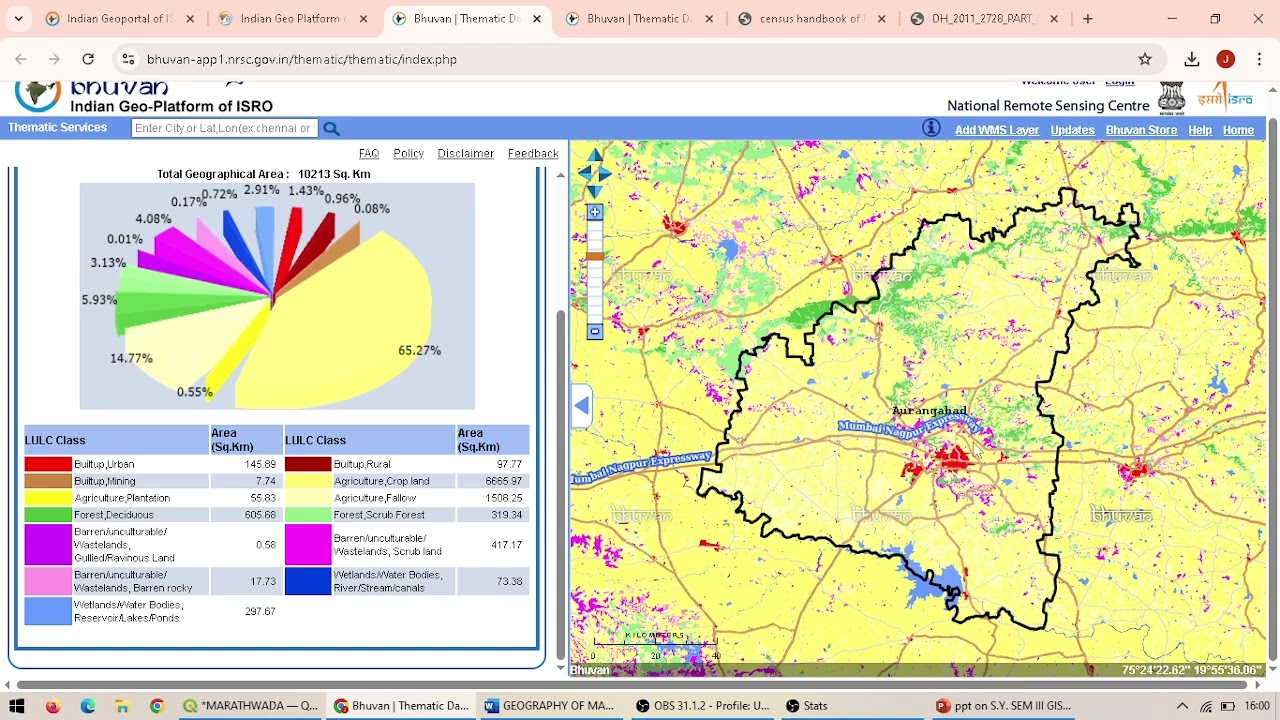
Task: Click the search magnifier icon
Action: coord(331,128)
